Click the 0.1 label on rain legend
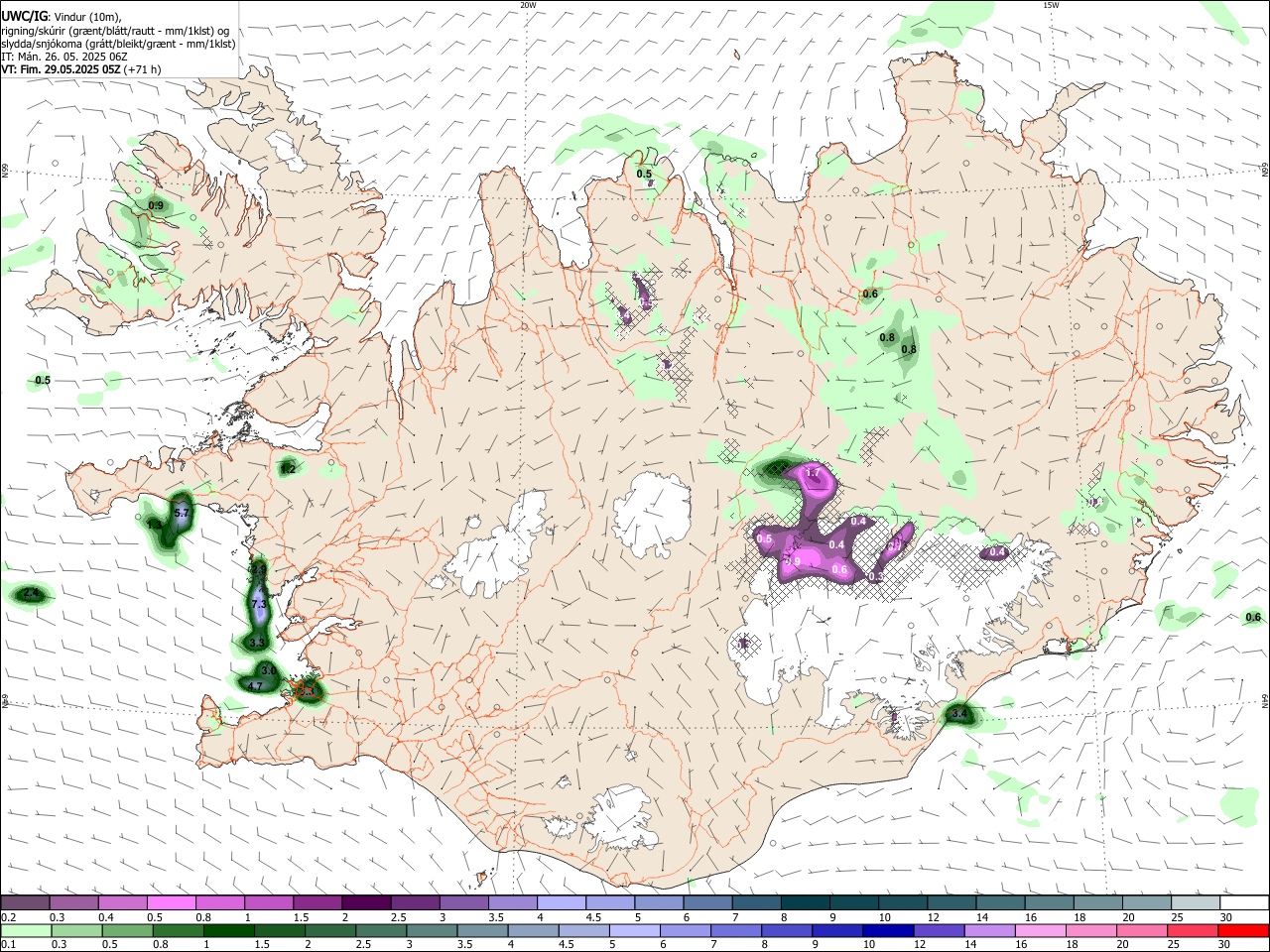 (x=8, y=945)
